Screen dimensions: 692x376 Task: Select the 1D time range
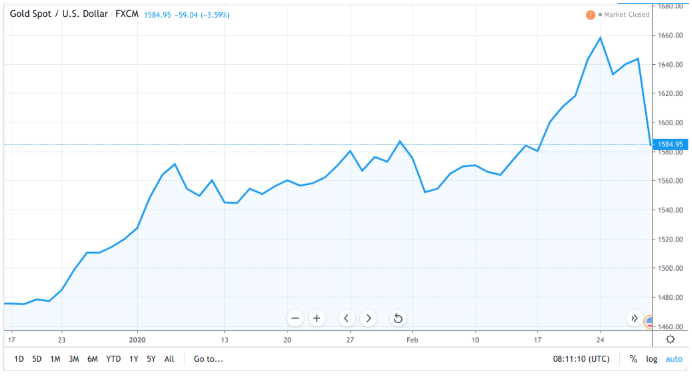19,359
